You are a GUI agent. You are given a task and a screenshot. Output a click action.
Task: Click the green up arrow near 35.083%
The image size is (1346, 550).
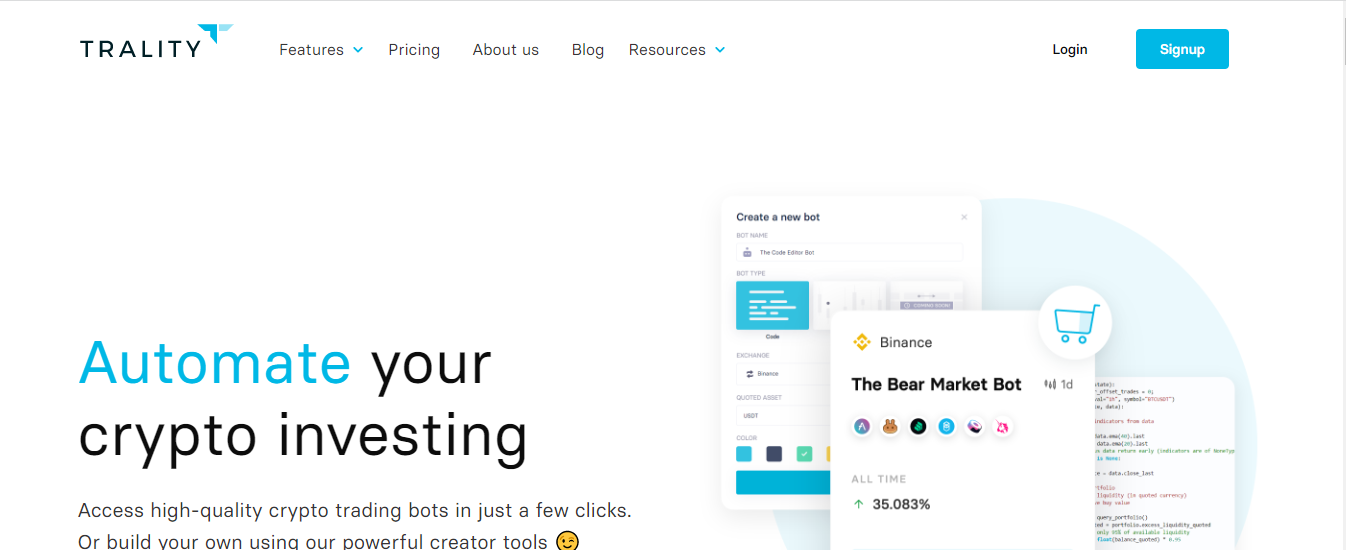pyautogui.click(x=858, y=504)
